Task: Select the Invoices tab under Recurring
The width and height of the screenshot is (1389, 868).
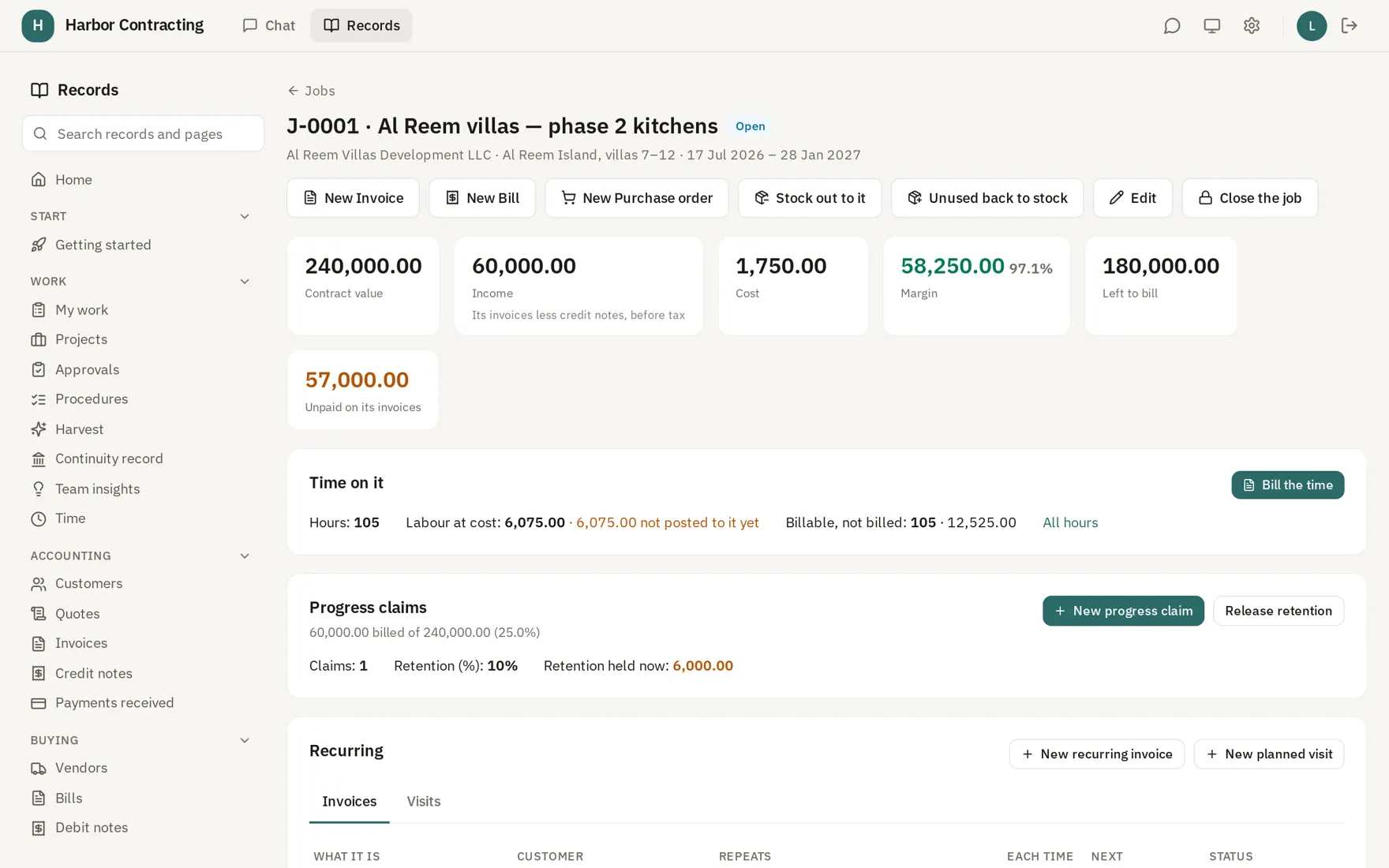Action: 350,802
